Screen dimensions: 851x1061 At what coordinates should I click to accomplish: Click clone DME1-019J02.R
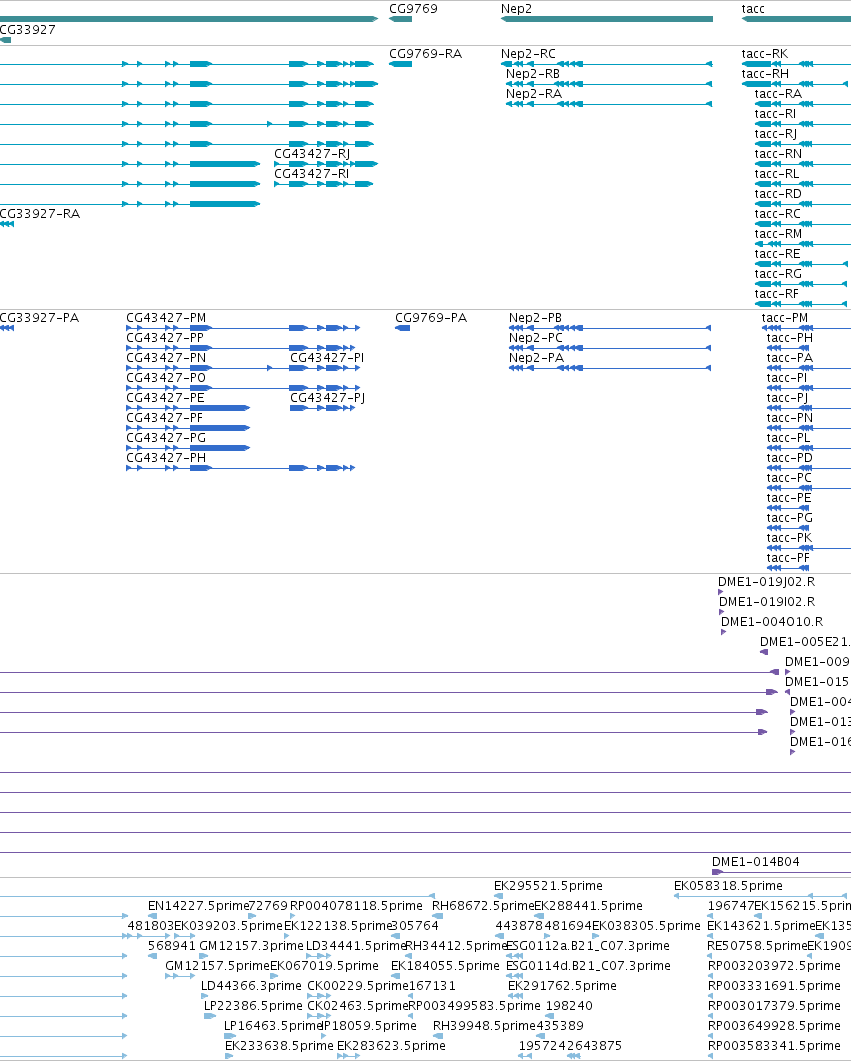(x=766, y=581)
